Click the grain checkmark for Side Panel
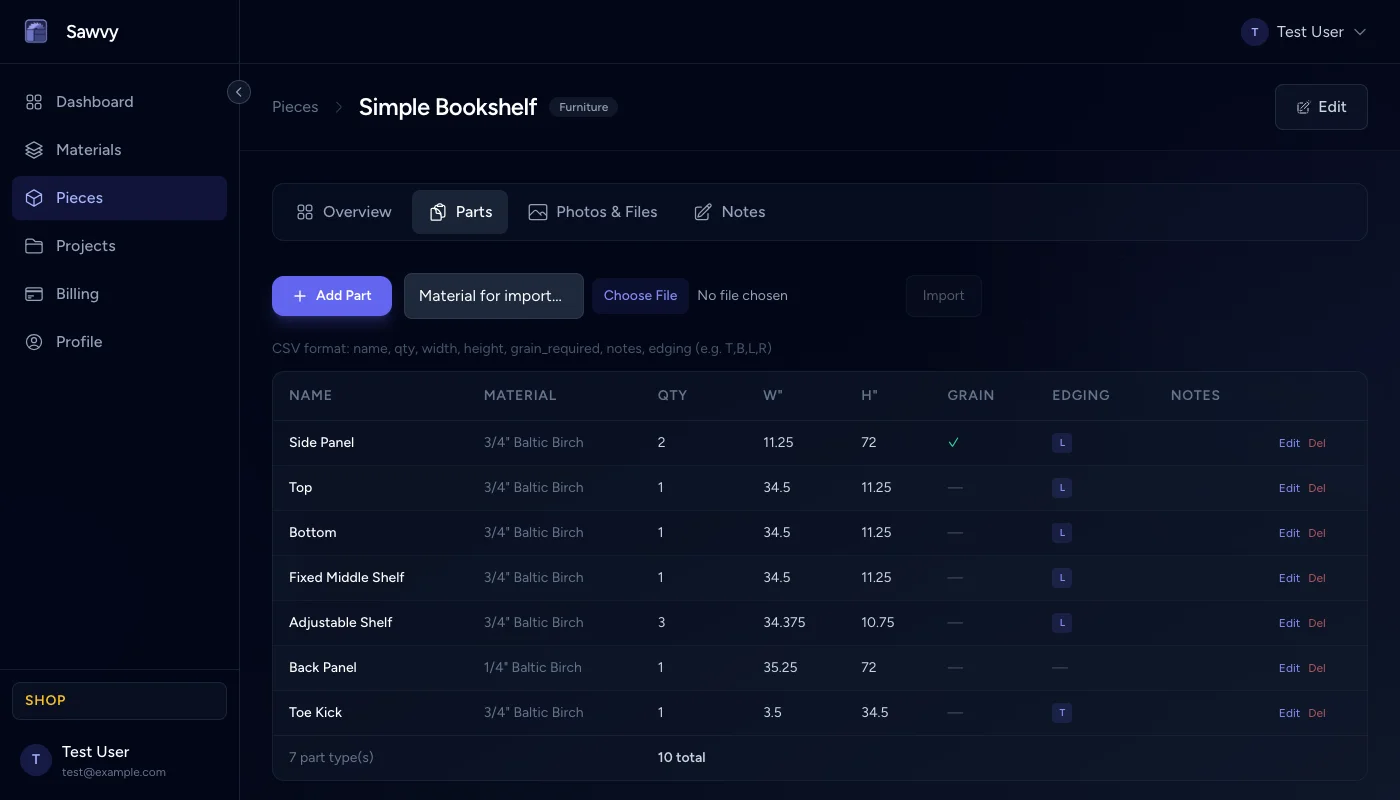The width and height of the screenshot is (1400, 800). coord(953,442)
